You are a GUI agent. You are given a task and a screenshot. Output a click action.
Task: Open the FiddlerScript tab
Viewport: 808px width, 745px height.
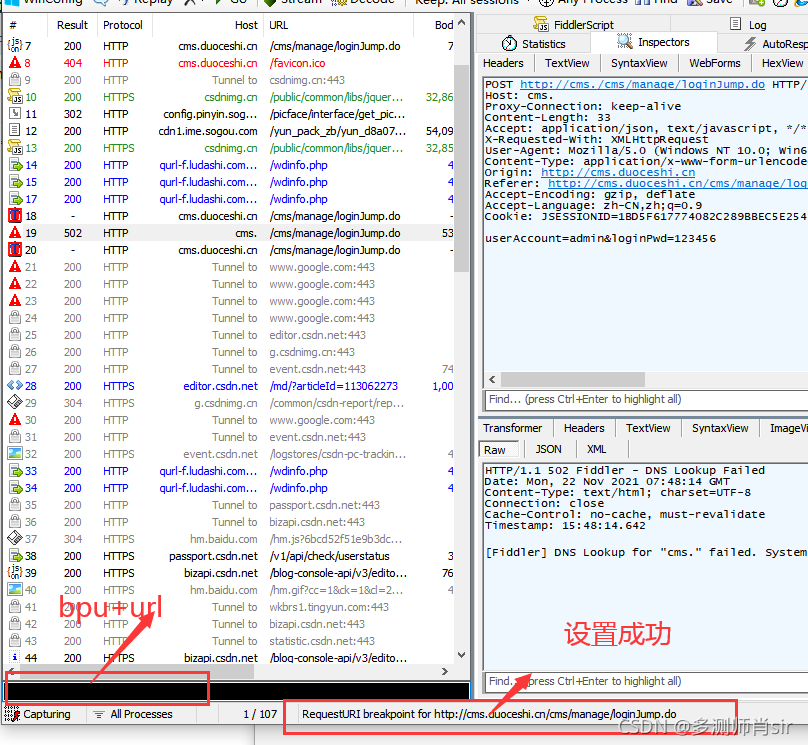pos(573,24)
